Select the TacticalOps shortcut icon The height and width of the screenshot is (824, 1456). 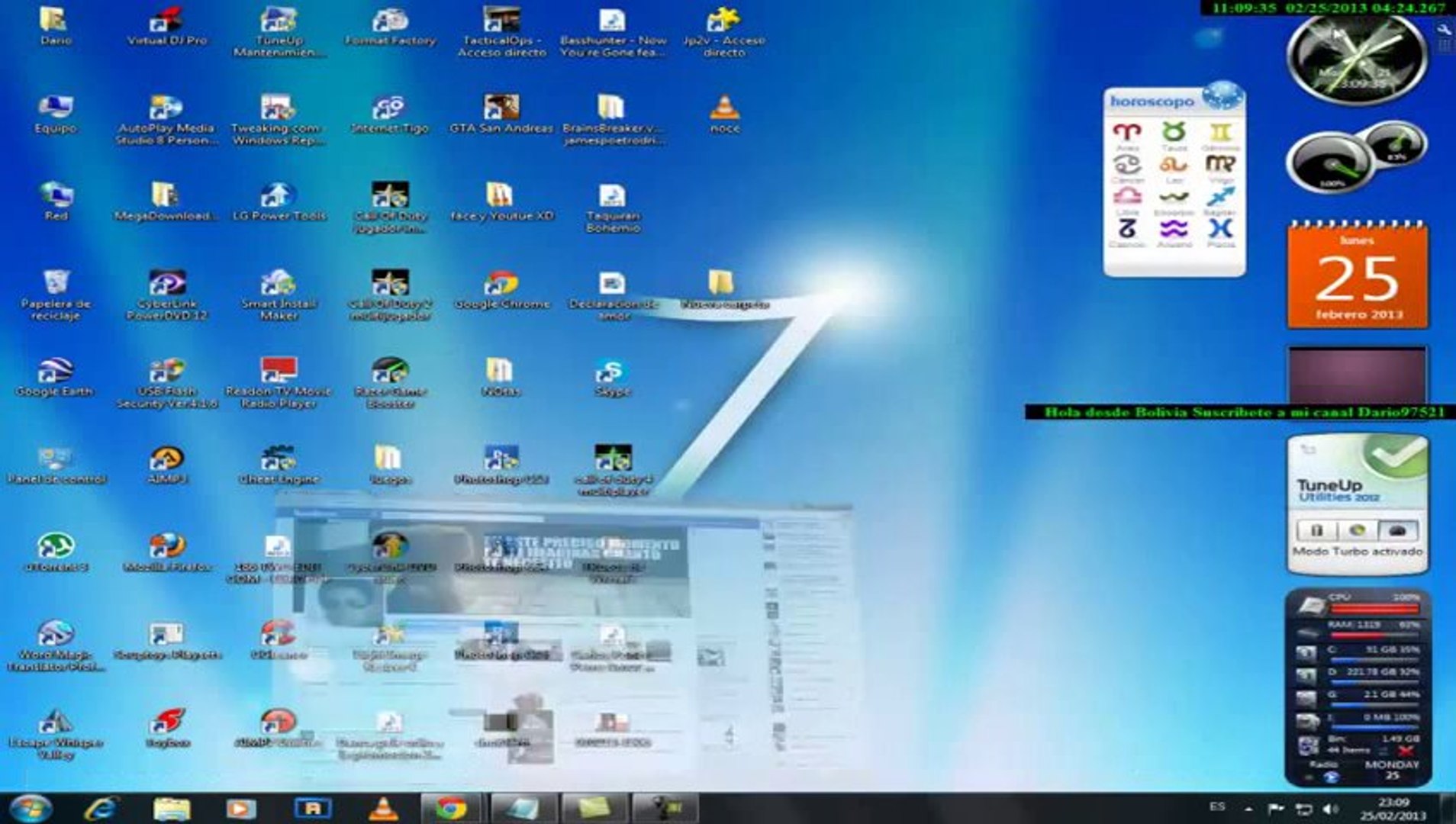[501, 31]
